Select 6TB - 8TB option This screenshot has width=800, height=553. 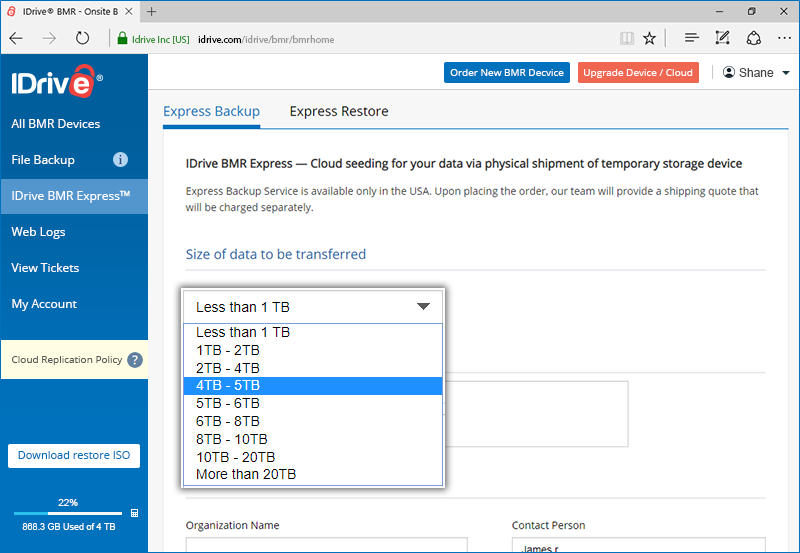(x=313, y=421)
